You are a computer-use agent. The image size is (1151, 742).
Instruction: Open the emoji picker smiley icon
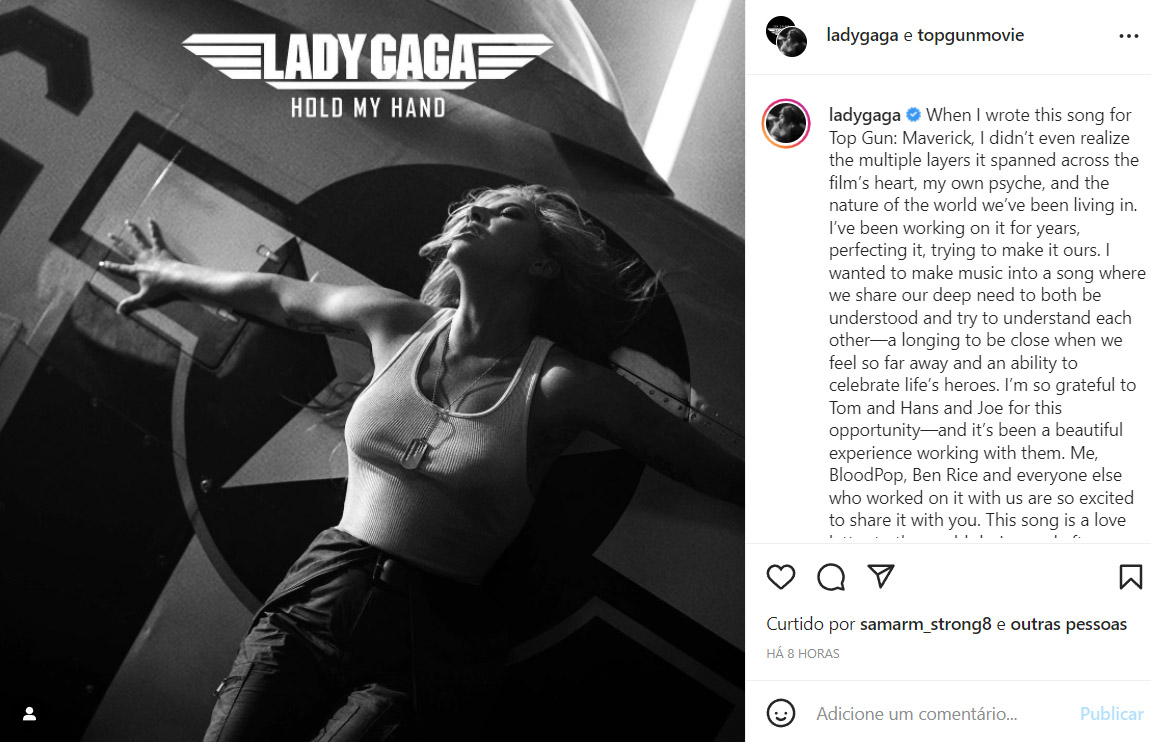pos(780,713)
